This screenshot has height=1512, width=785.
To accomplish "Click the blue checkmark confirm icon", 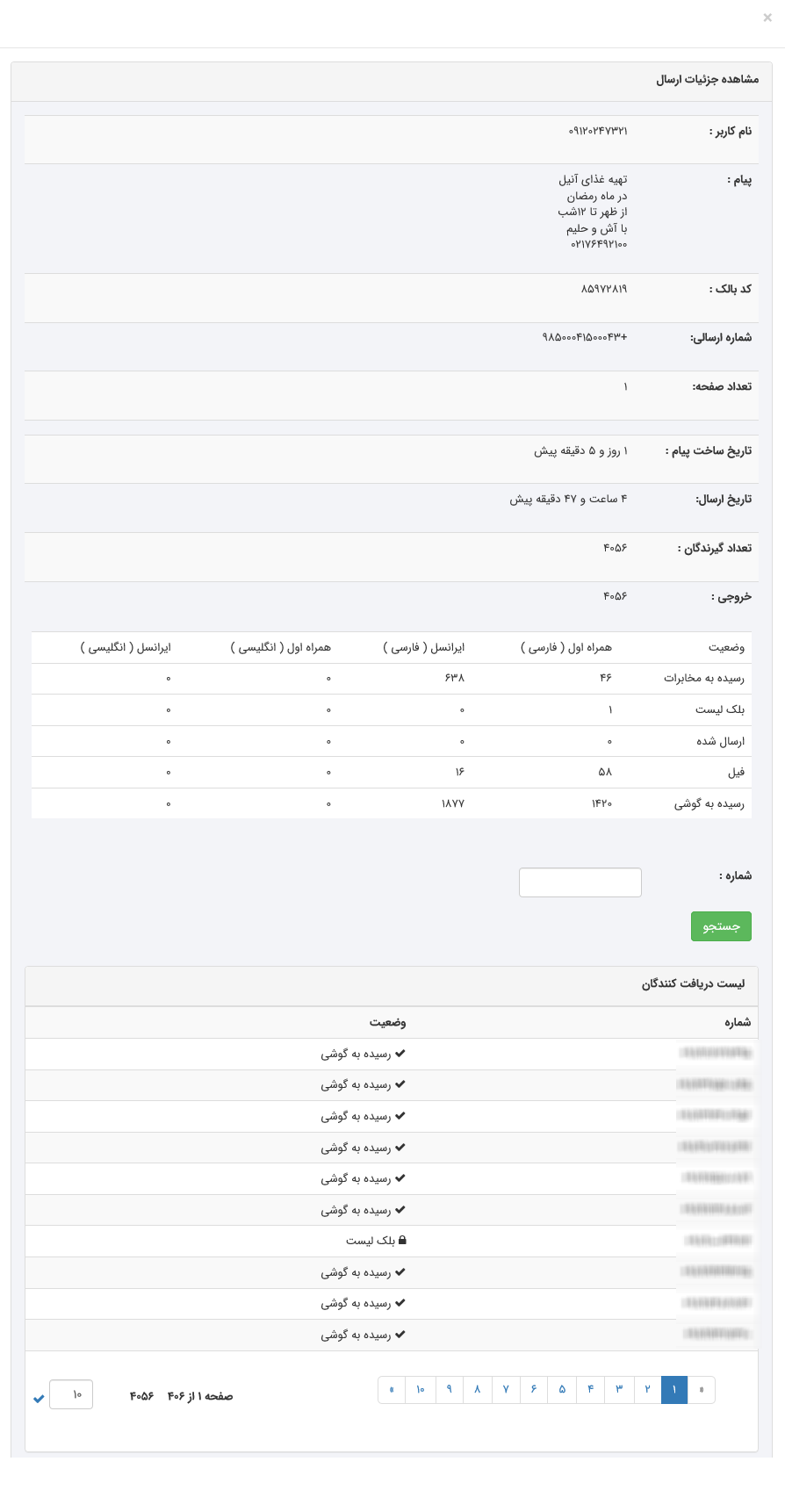I will pos(39,1399).
